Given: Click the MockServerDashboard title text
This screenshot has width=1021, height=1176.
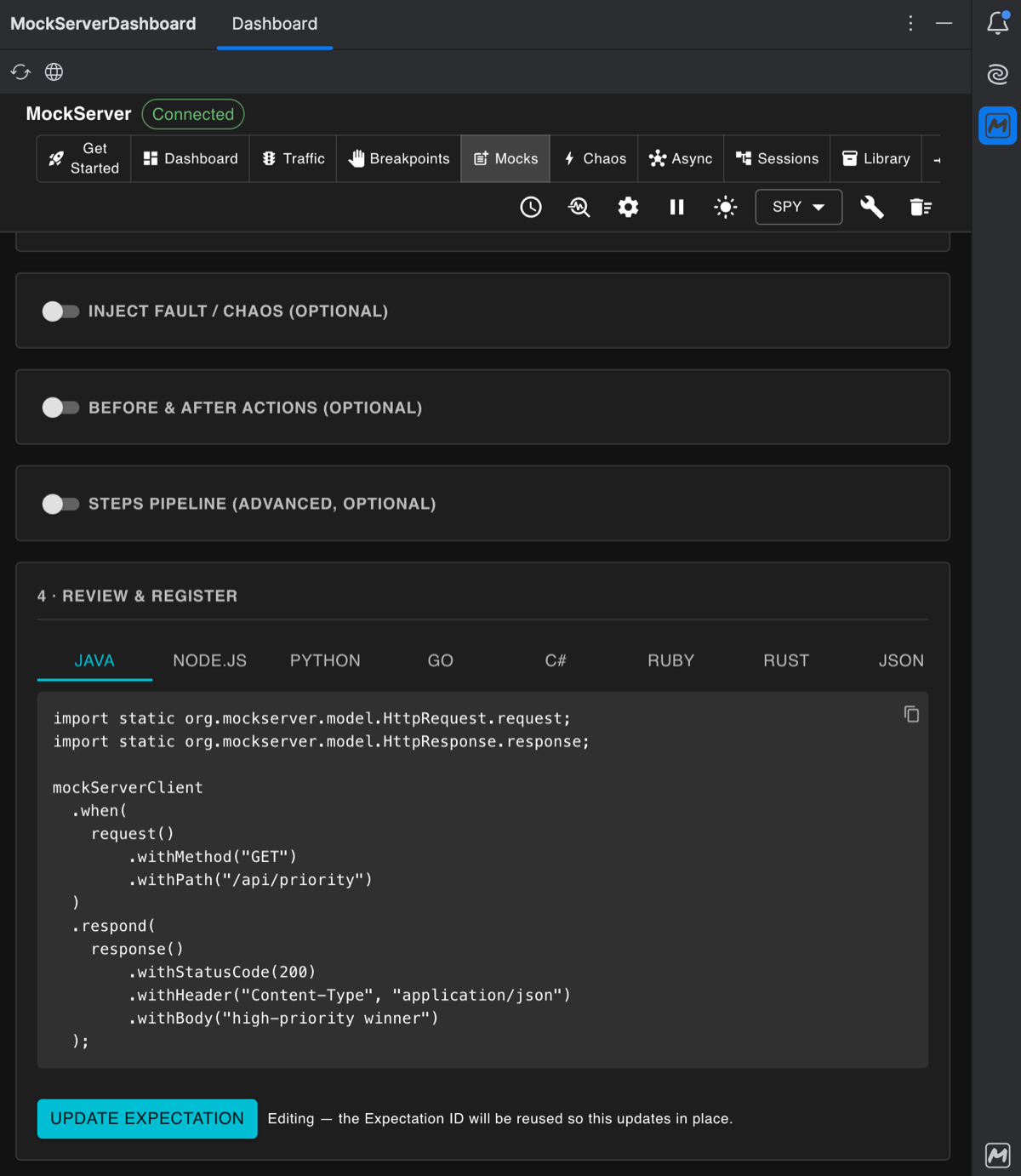Looking at the screenshot, I should pos(103,24).
